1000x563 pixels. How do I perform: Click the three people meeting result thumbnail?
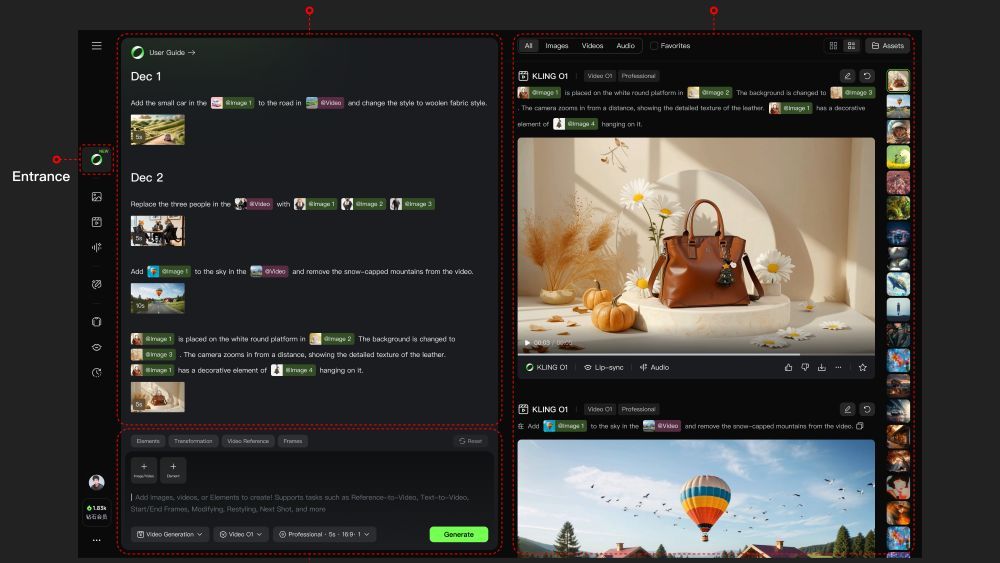click(158, 231)
